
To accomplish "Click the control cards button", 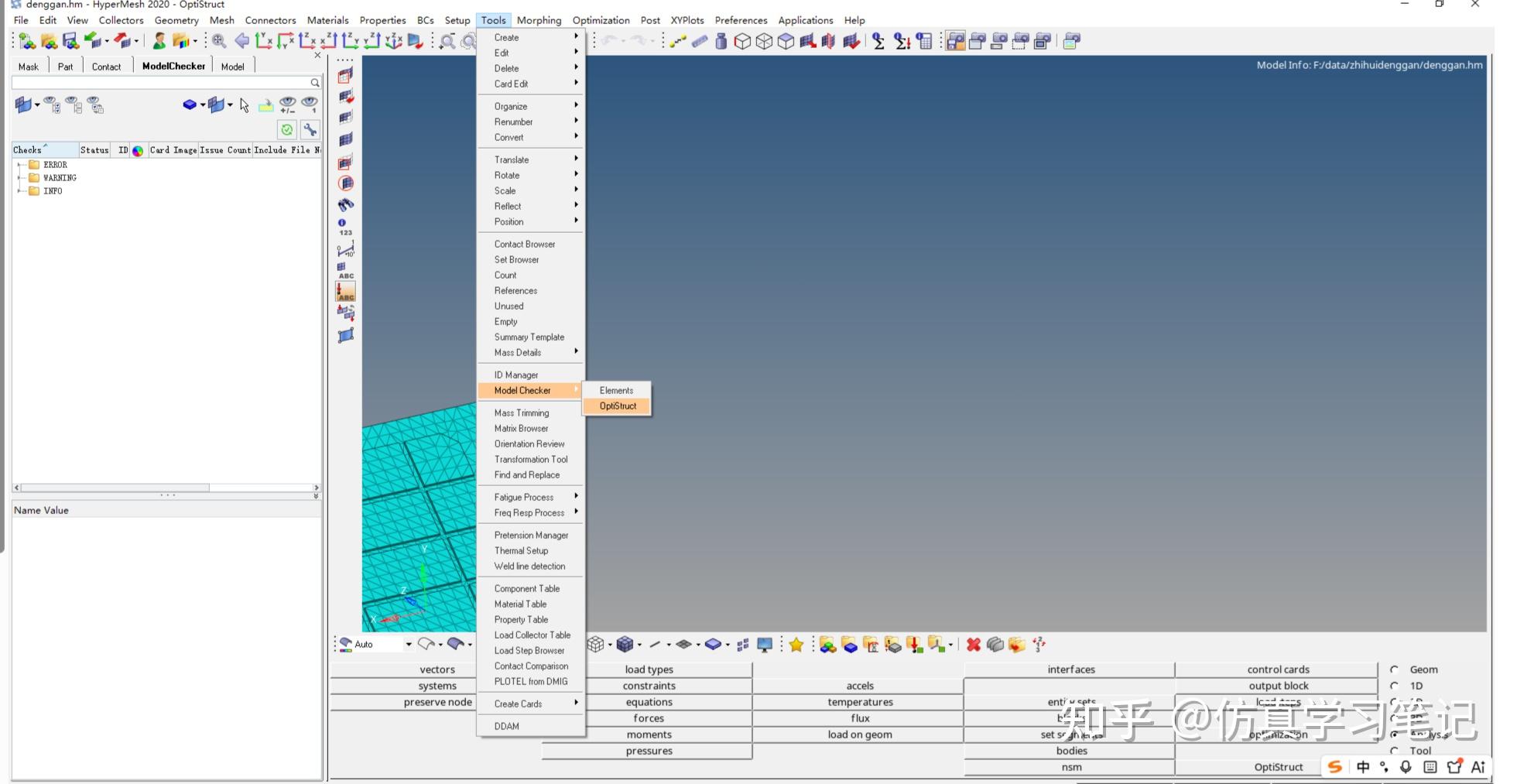I will [1278, 669].
